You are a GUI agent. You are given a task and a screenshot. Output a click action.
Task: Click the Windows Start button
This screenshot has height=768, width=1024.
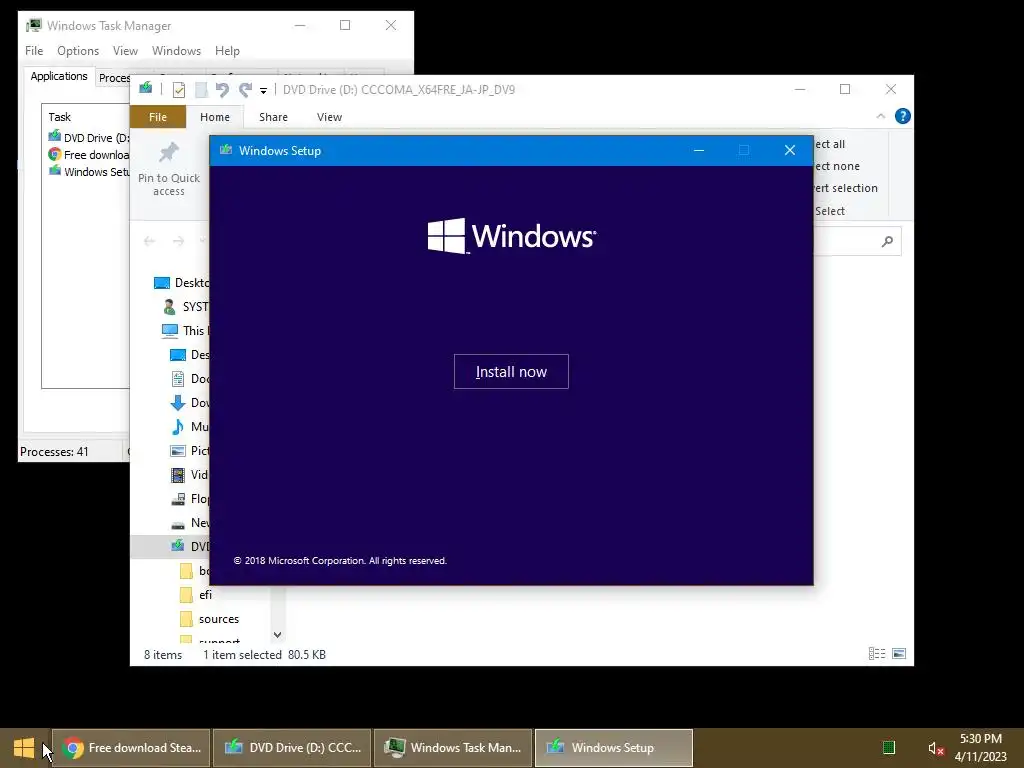pyautogui.click(x=24, y=748)
